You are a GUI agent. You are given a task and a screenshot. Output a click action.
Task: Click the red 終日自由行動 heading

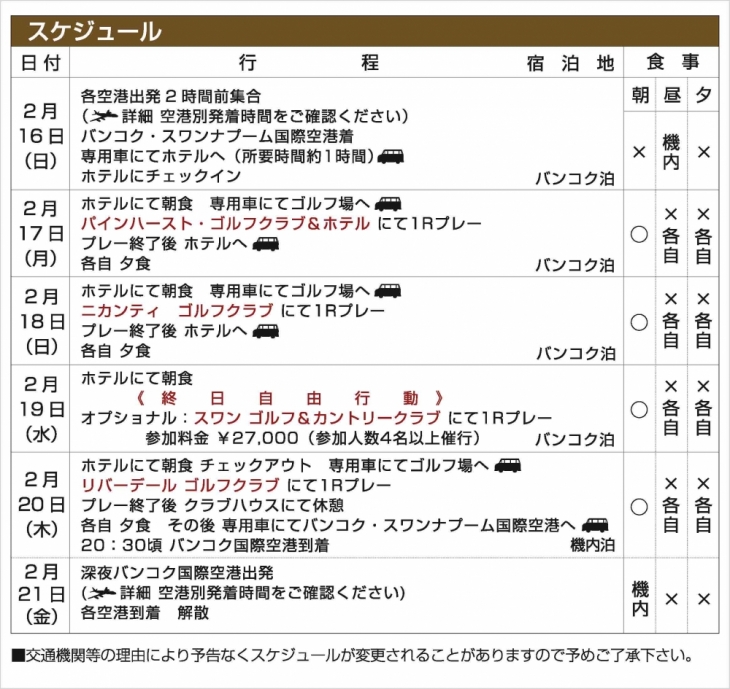pos(290,398)
